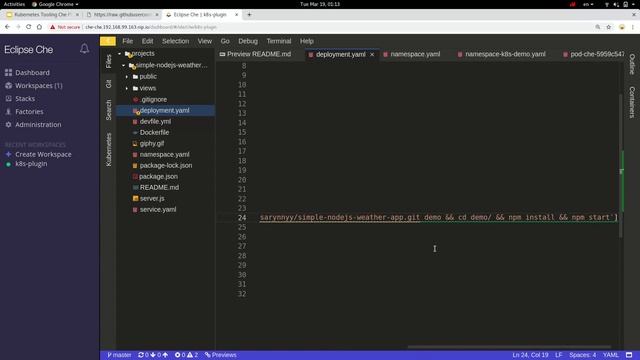Open package.json file

point(158,176)
